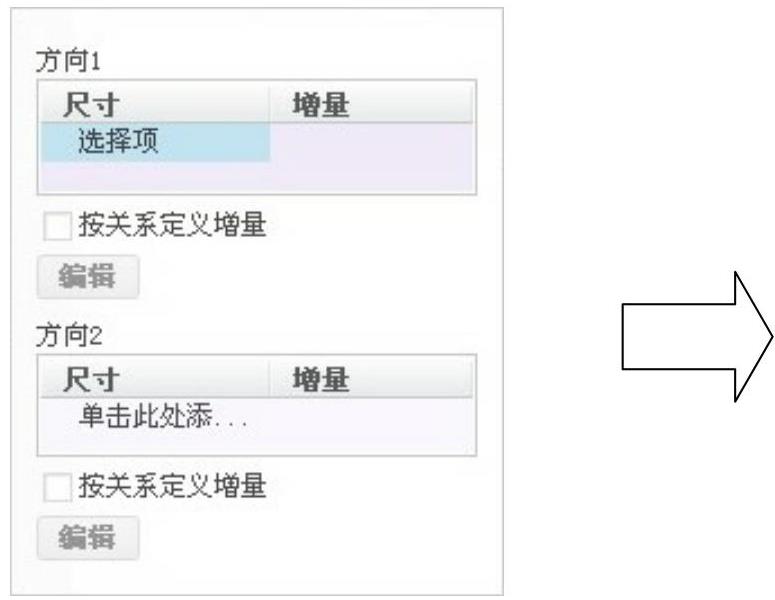Image resolution: width=775 pixels, height=600 pixels.
Task: Click the 增量 cell beside 选择项
Action: click(x=370, y=143)
